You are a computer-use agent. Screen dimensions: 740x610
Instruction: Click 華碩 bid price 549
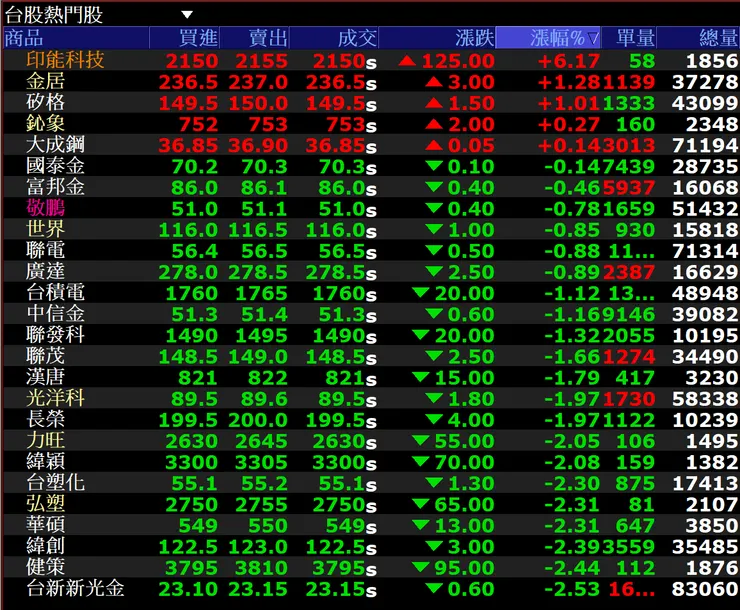point(198,526)
